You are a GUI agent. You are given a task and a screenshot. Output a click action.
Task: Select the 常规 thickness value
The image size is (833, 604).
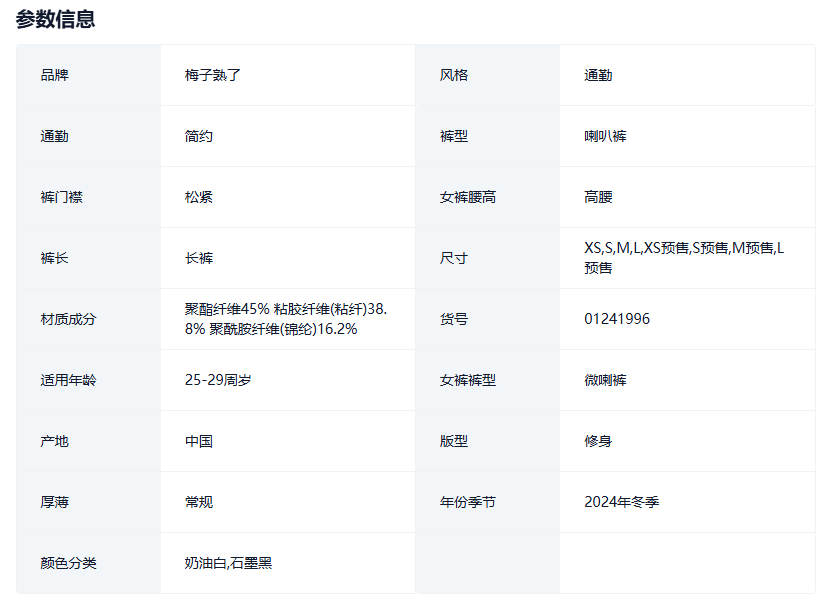[x=199, y=502]
